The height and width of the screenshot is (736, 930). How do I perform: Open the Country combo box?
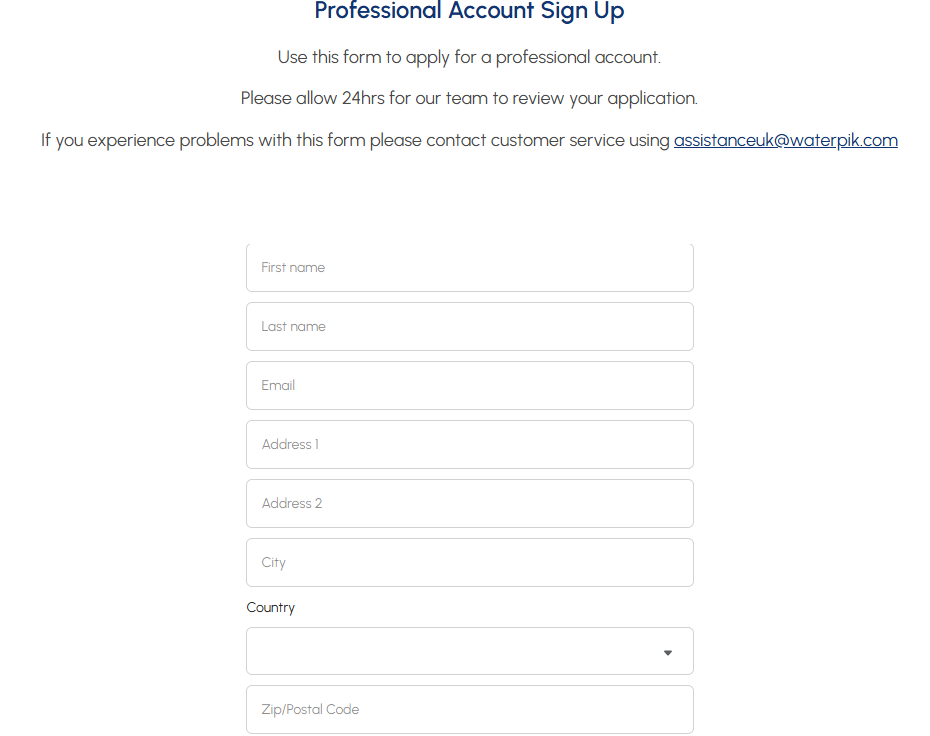469,651
